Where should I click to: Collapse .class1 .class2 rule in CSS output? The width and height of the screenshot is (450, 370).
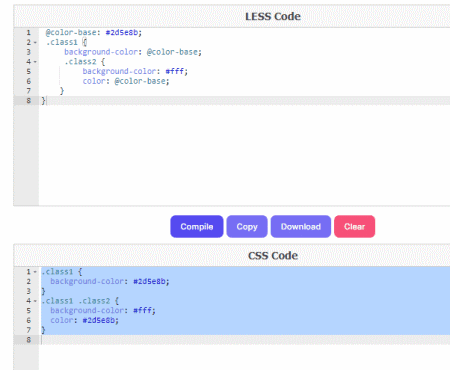pos(35,301)
